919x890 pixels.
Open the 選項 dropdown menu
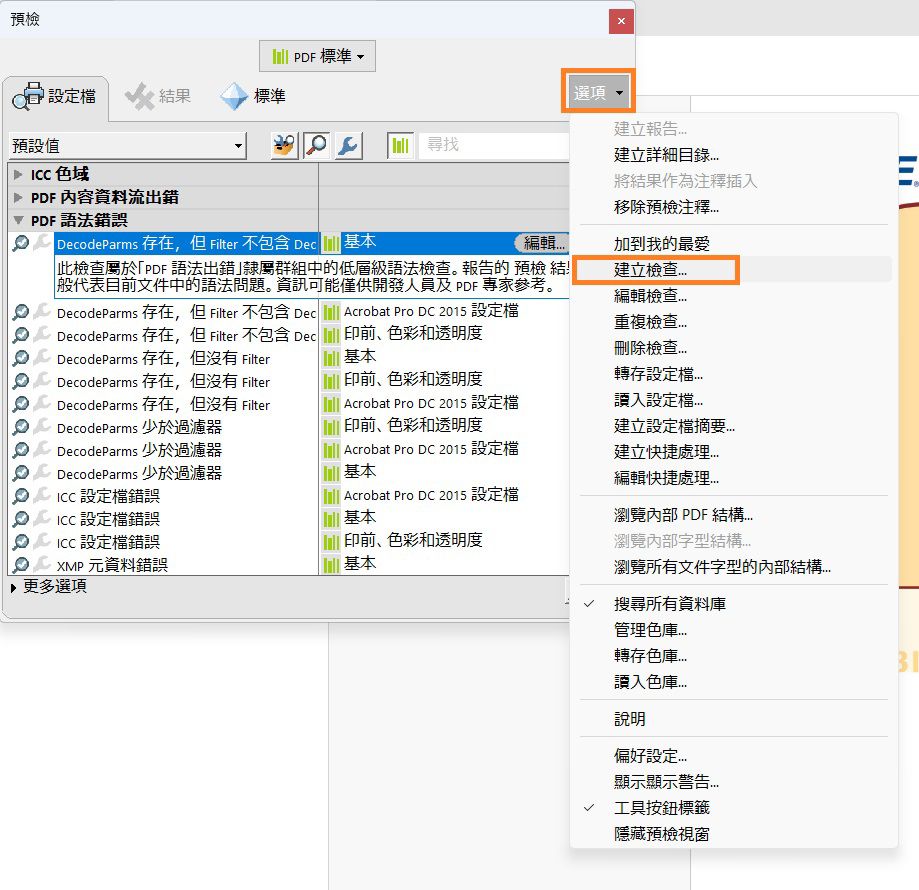[598, 92]
